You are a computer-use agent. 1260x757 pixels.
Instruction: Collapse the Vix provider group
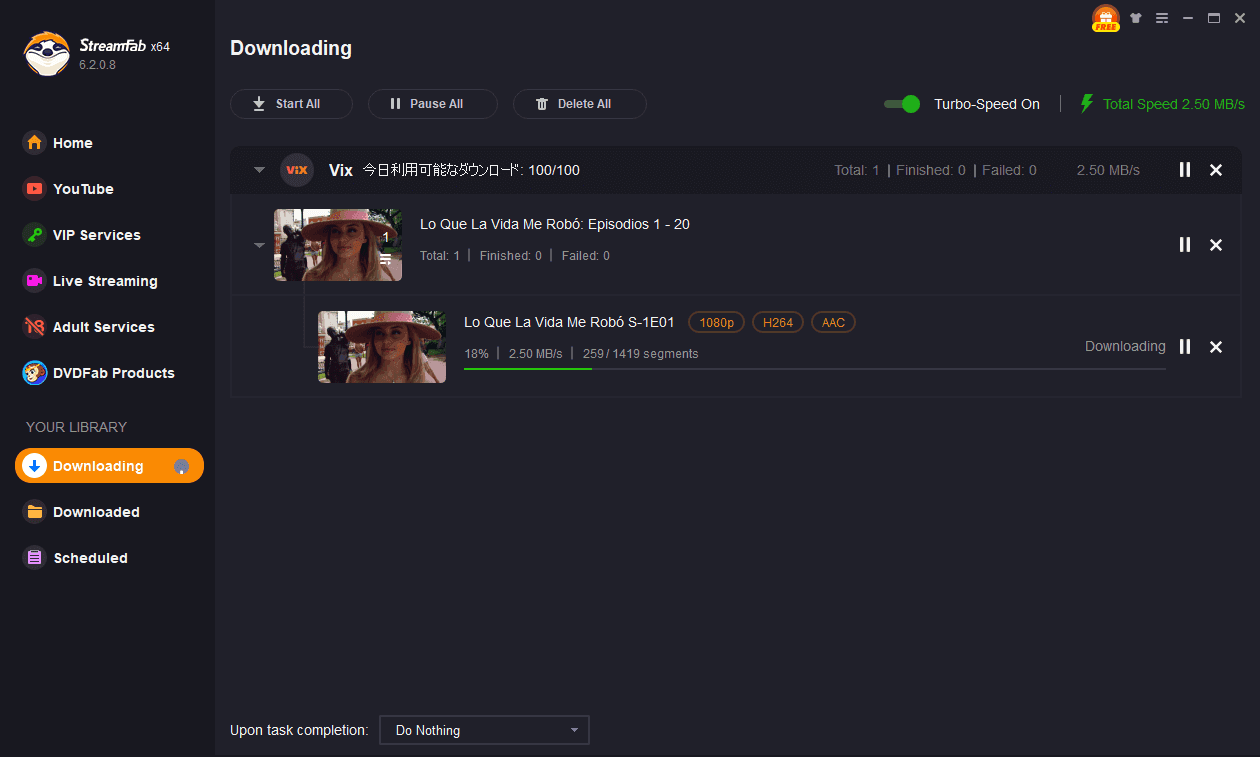pyautogui.click(x=260, y=170)
